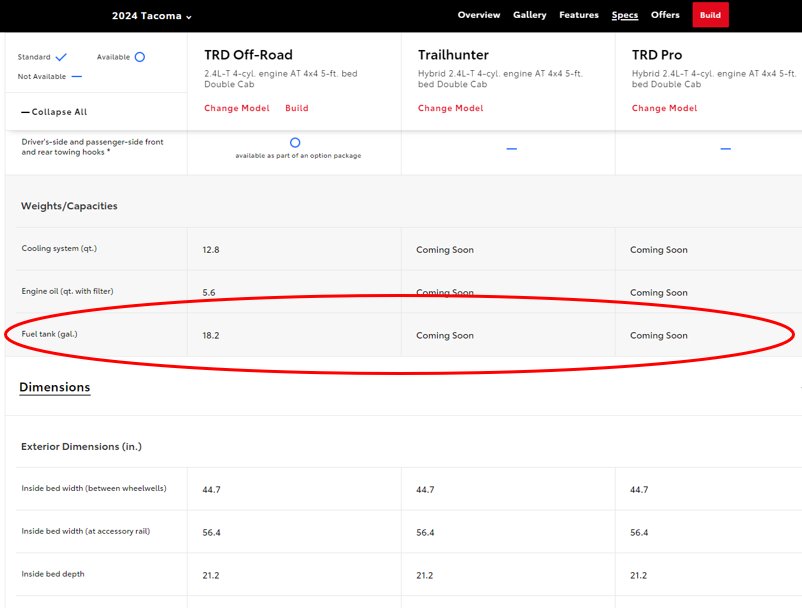Collapse the Dimensions section heading
Image resolution: width=802 pixels, height=608 pixels.
click(55, 387)
